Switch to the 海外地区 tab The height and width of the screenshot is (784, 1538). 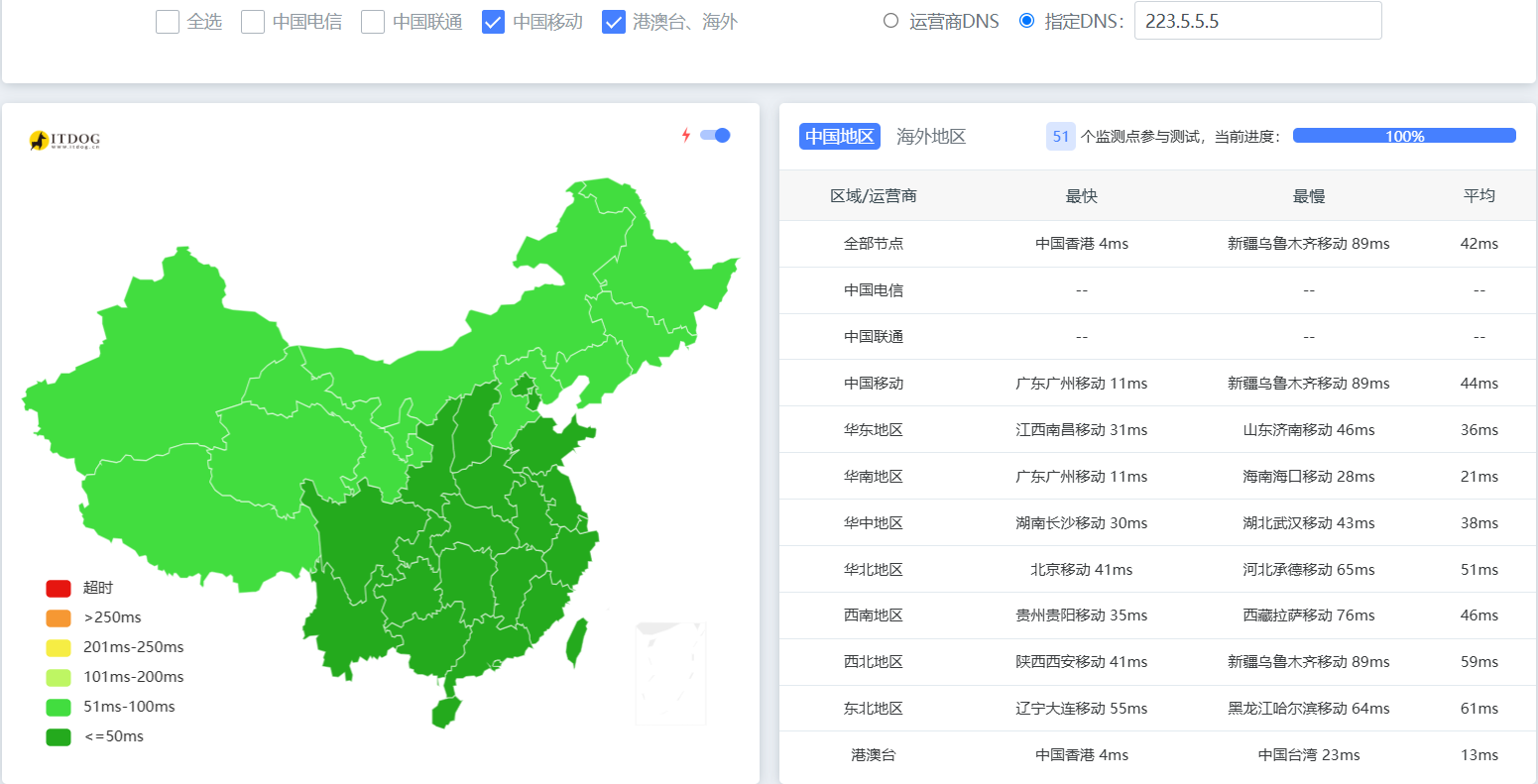[x=931, y=137]
